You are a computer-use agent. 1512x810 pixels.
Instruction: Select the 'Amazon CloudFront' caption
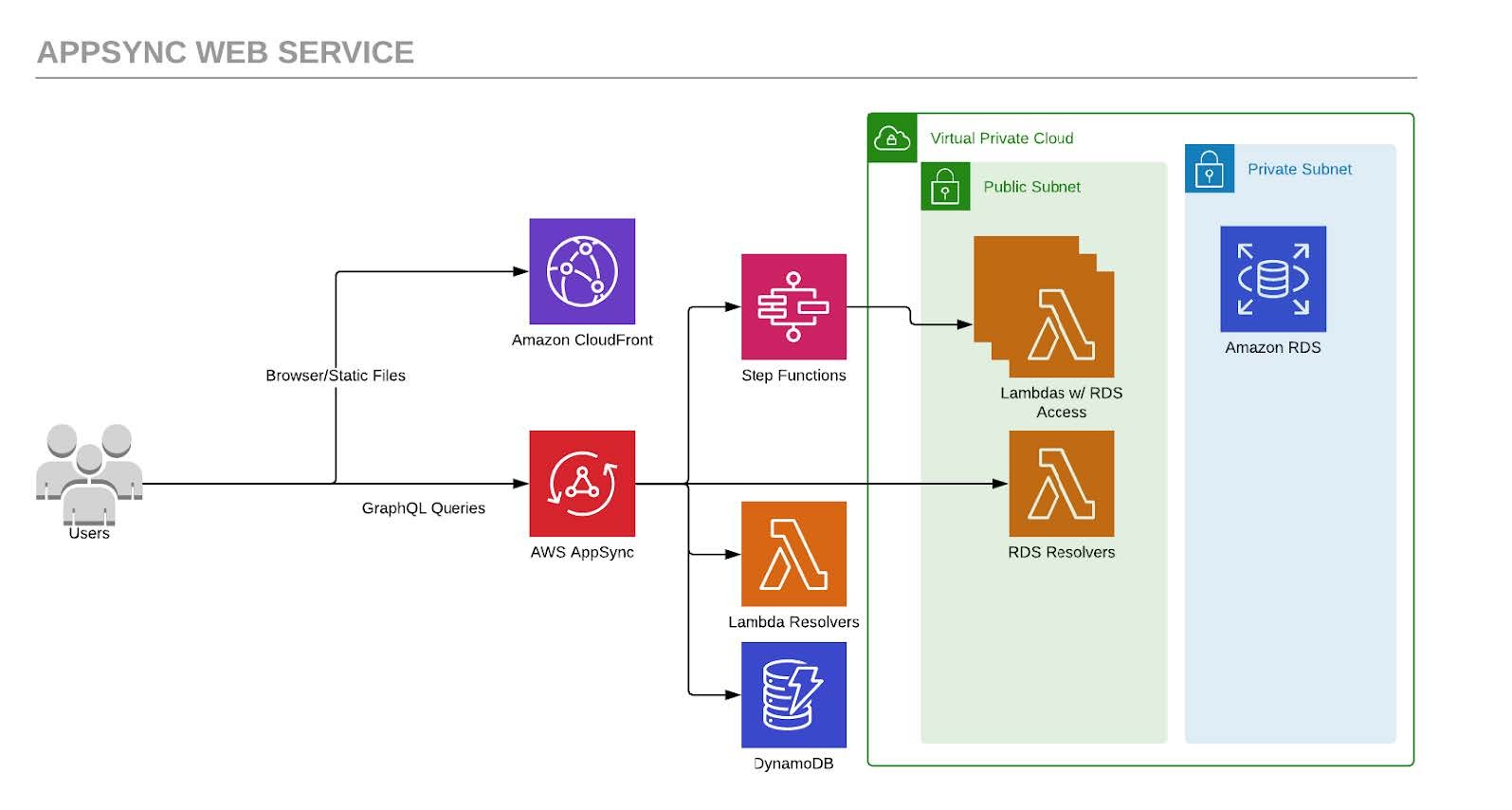coord(582,340)
